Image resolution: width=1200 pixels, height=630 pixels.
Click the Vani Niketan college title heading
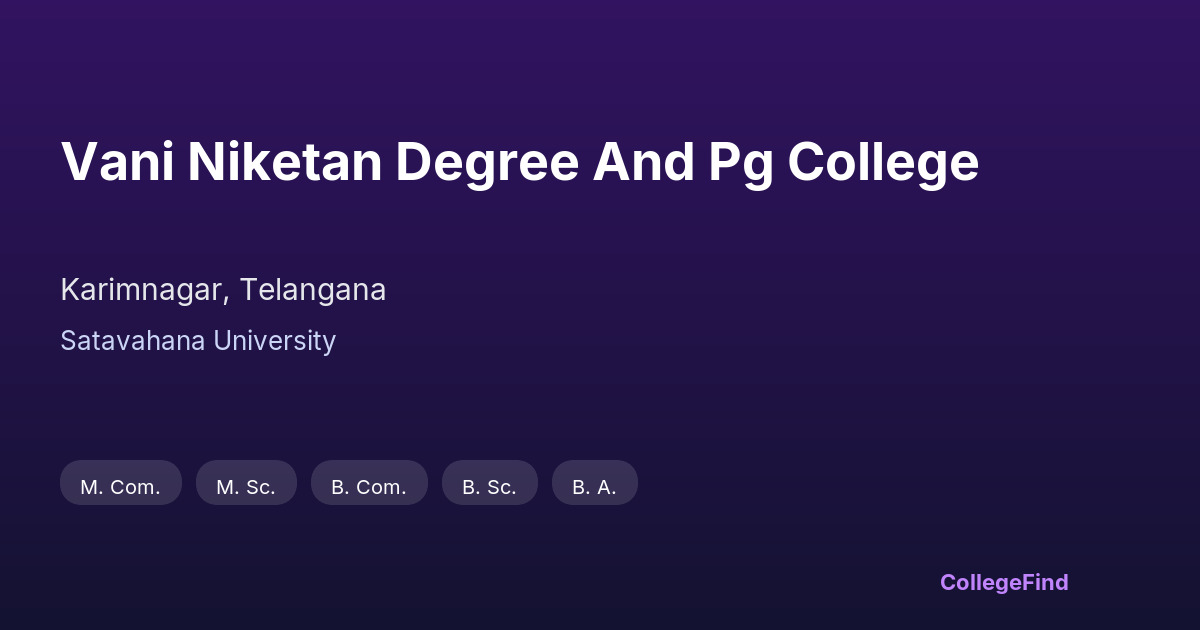coord(519,162)
